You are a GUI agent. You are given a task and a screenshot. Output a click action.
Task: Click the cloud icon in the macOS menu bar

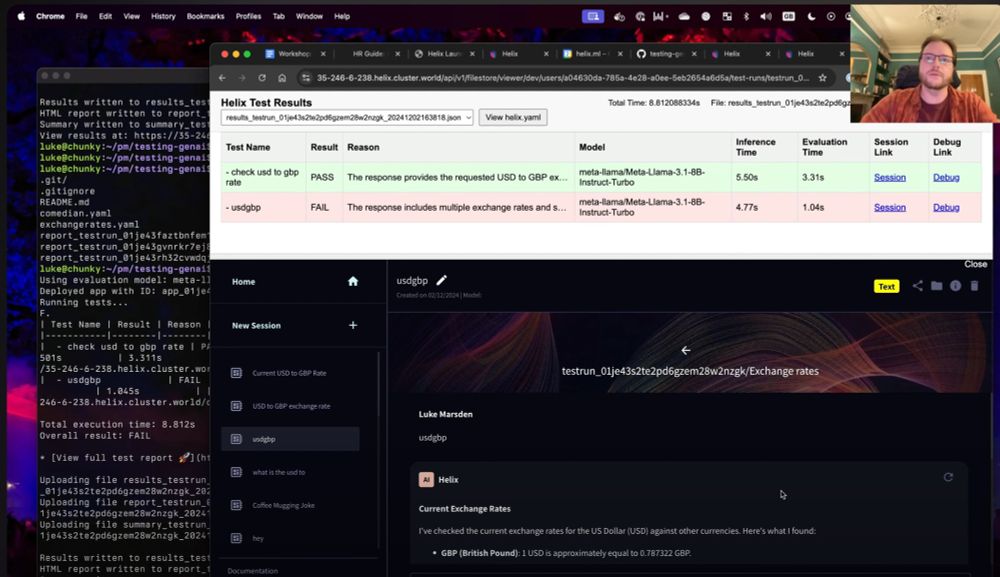[684, 17]
